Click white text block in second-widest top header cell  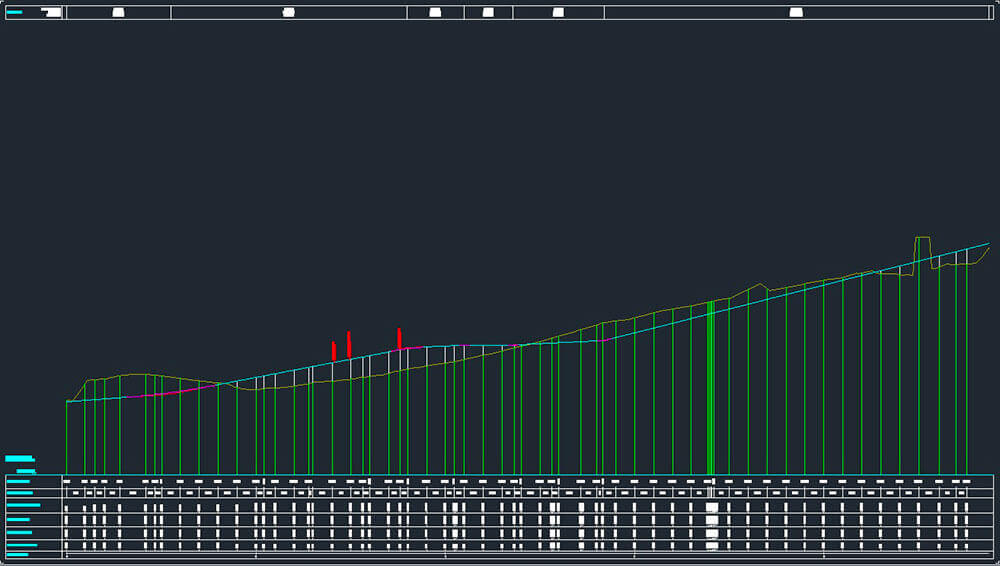pyautogui.click(x=289, y=12)
